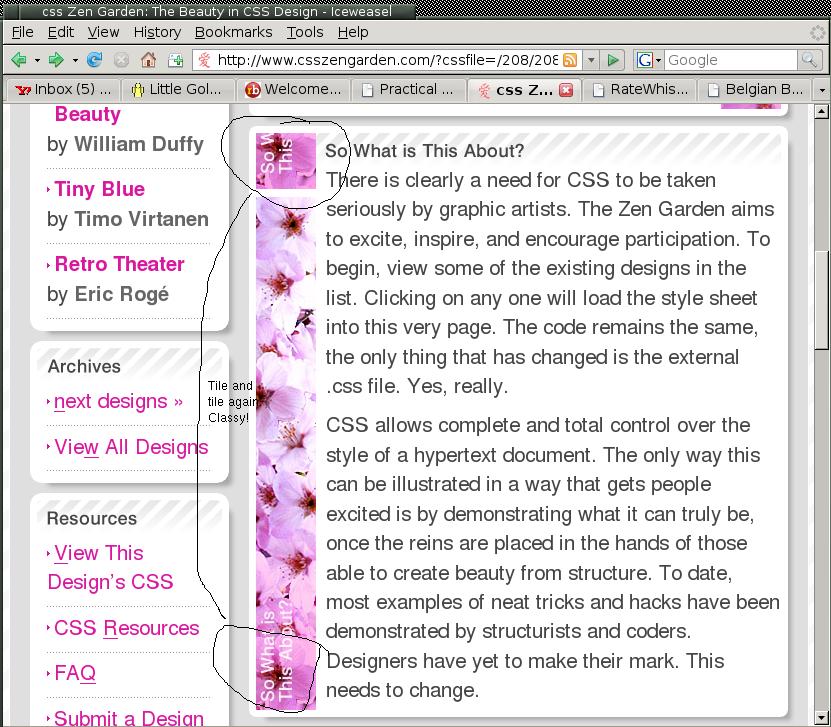Image resolution: width=831 pixels, height=727 pixels.
Task: Click the greyed-out Stop loading icon
Action: click(x=121, y=60)
